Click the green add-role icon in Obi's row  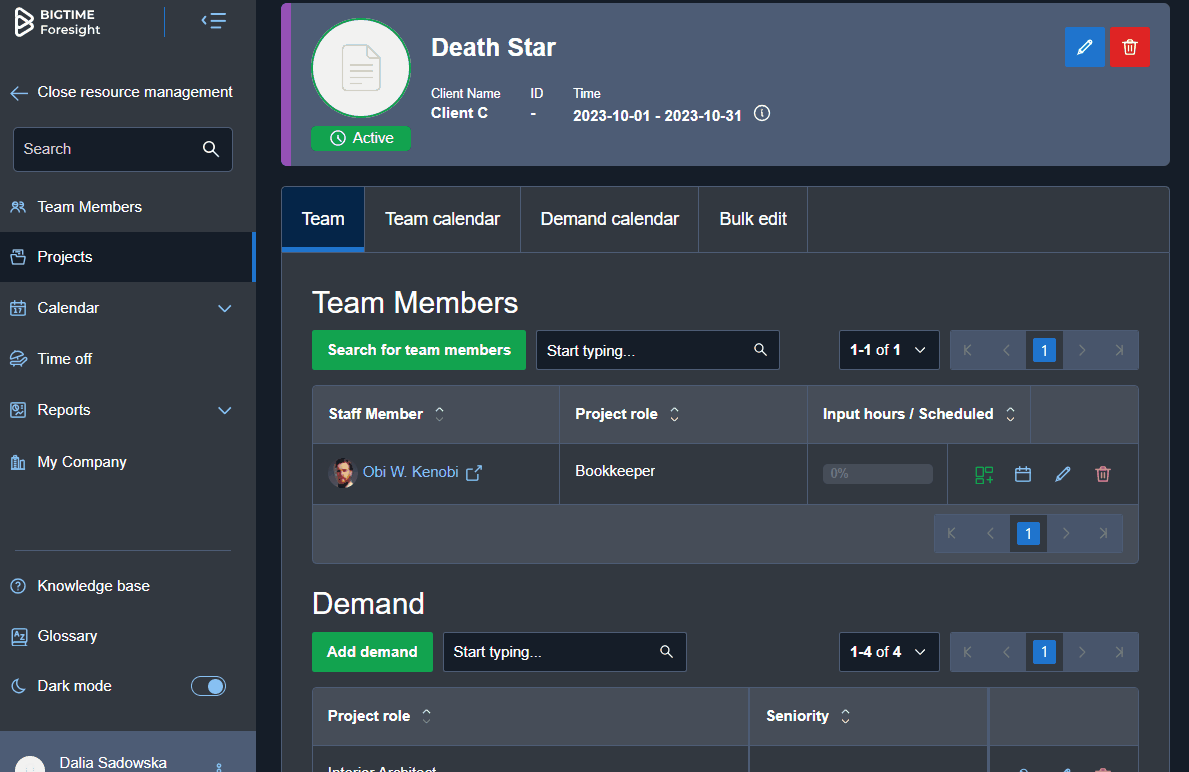click(983, 474)
